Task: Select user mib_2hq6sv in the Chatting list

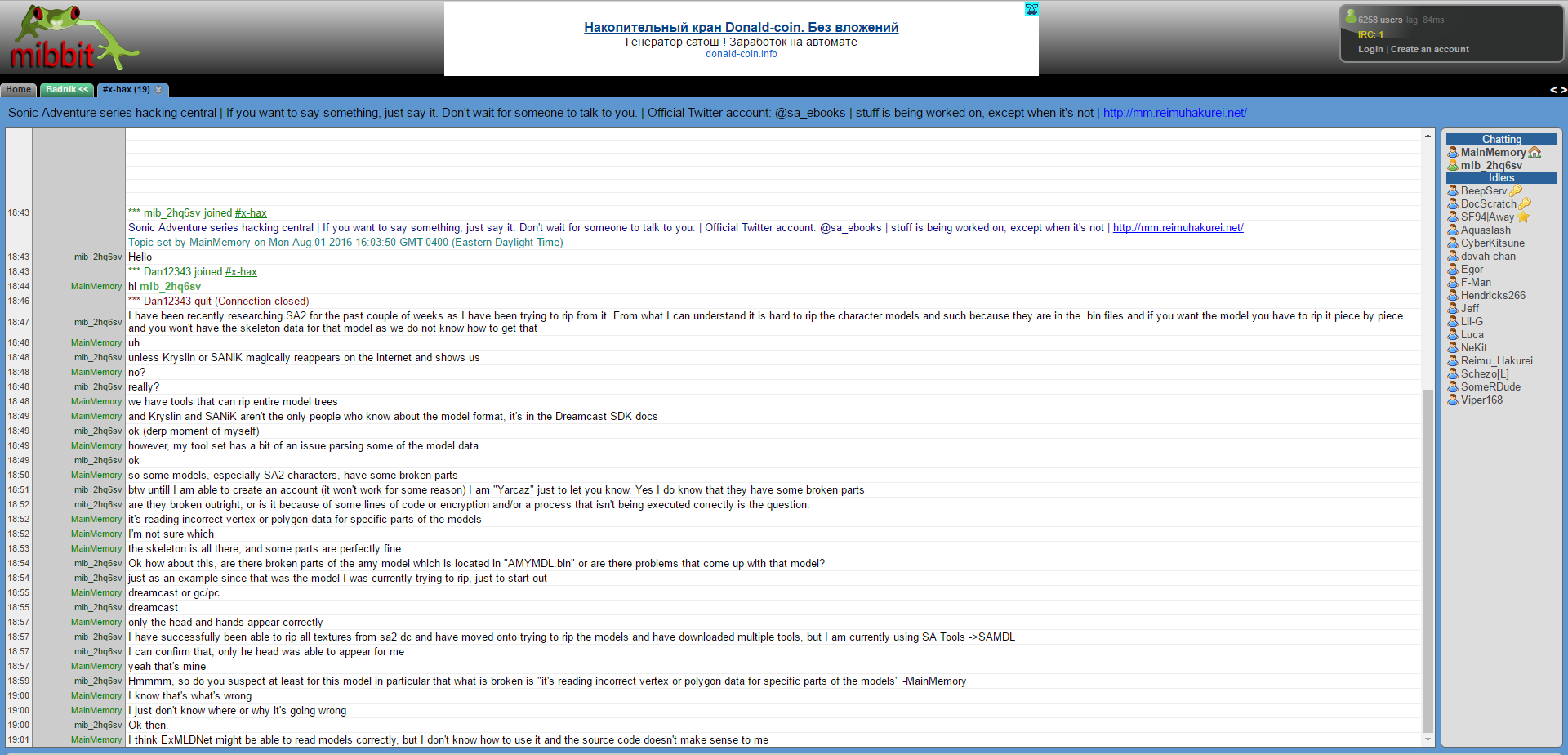Action: (1491, 165)
